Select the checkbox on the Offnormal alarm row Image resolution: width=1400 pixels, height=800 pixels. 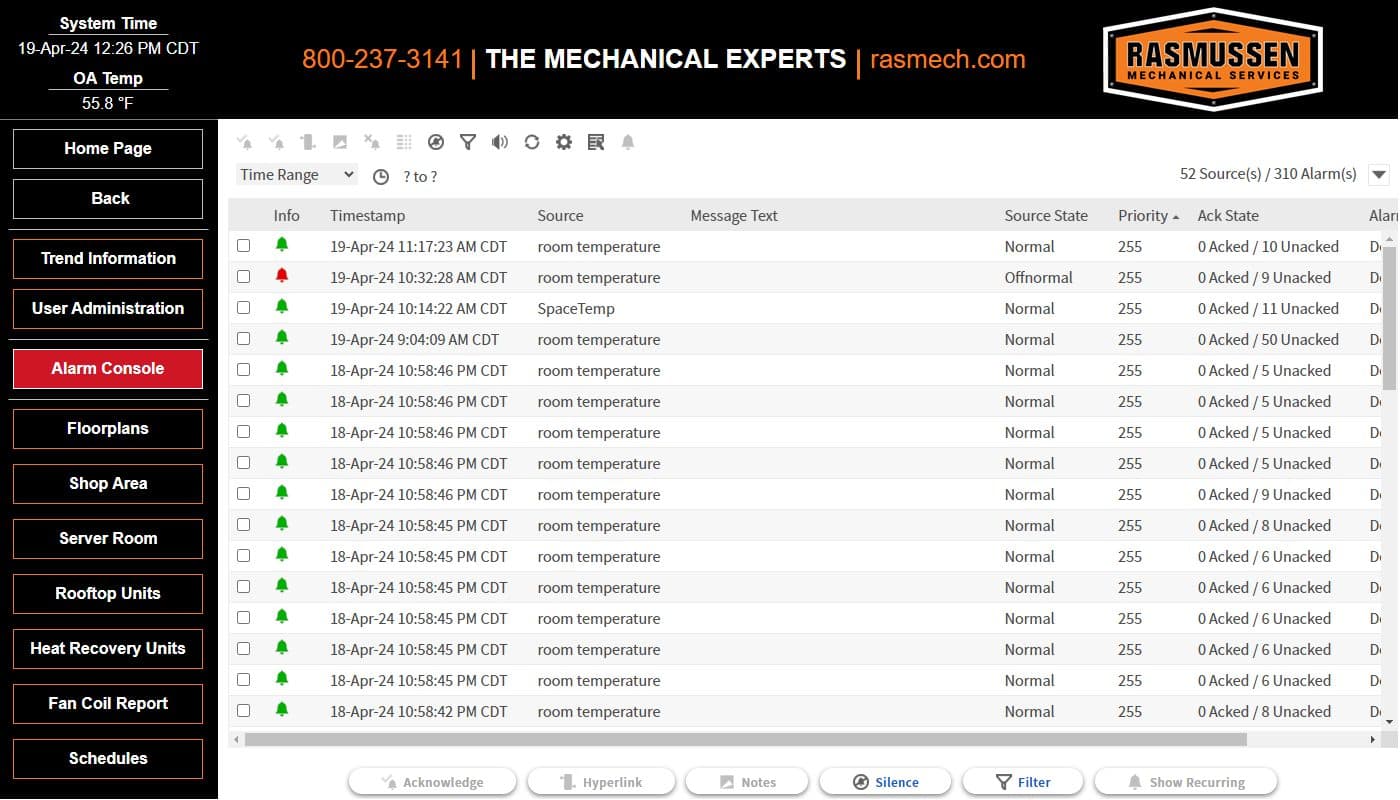pyautogui.click(x=244, y=277)
